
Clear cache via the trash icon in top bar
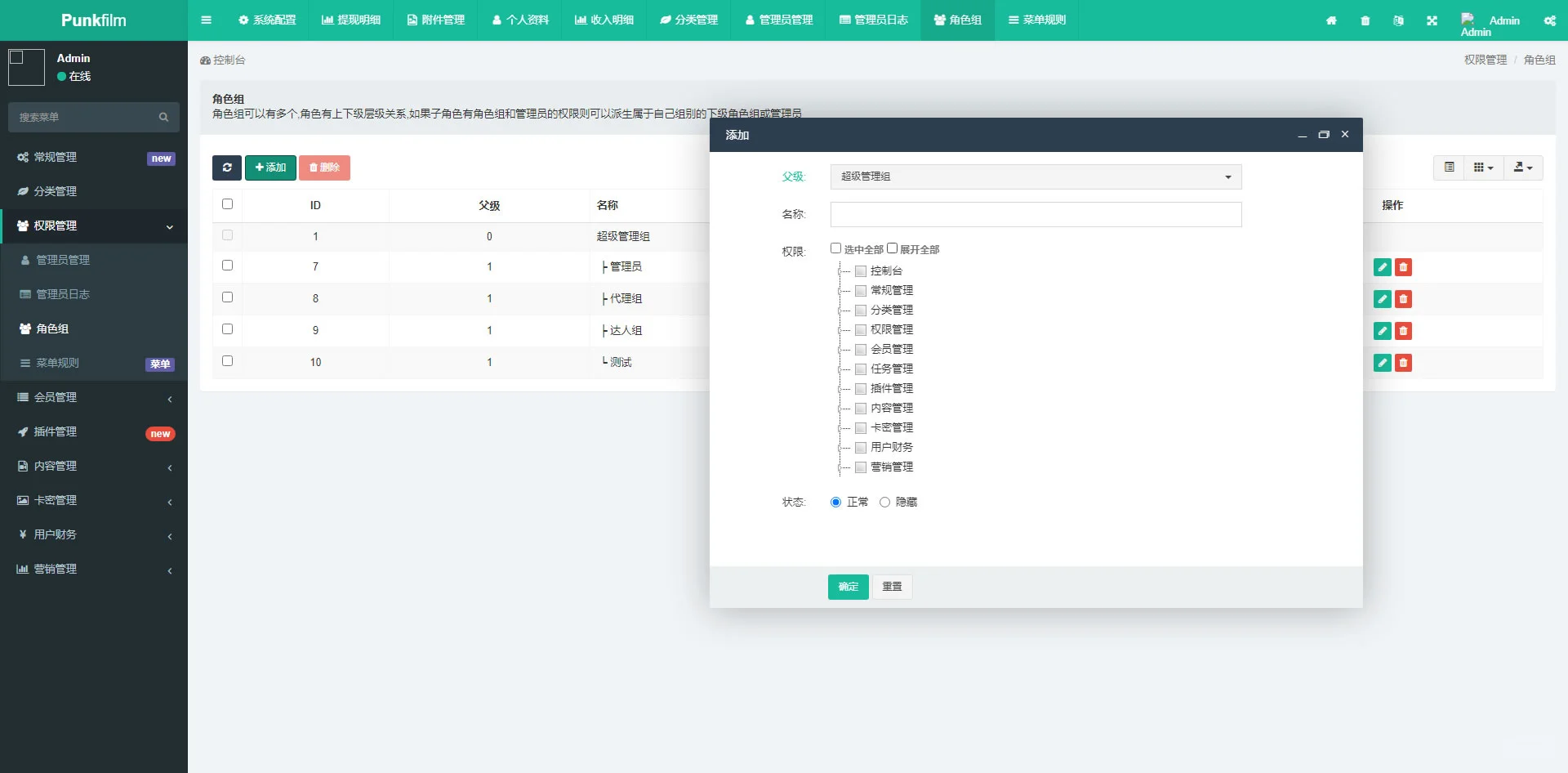(1365, 20)
